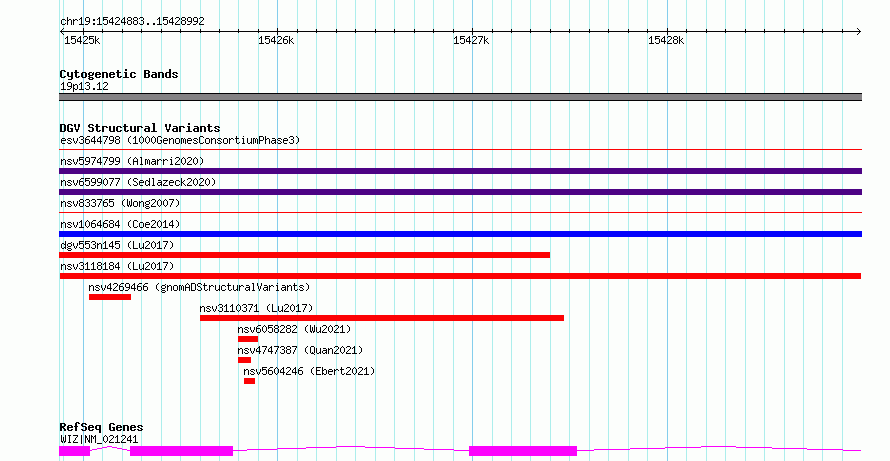Open the nsv4269466 (gnomADStructuralVariants) label

coord(199,287)
